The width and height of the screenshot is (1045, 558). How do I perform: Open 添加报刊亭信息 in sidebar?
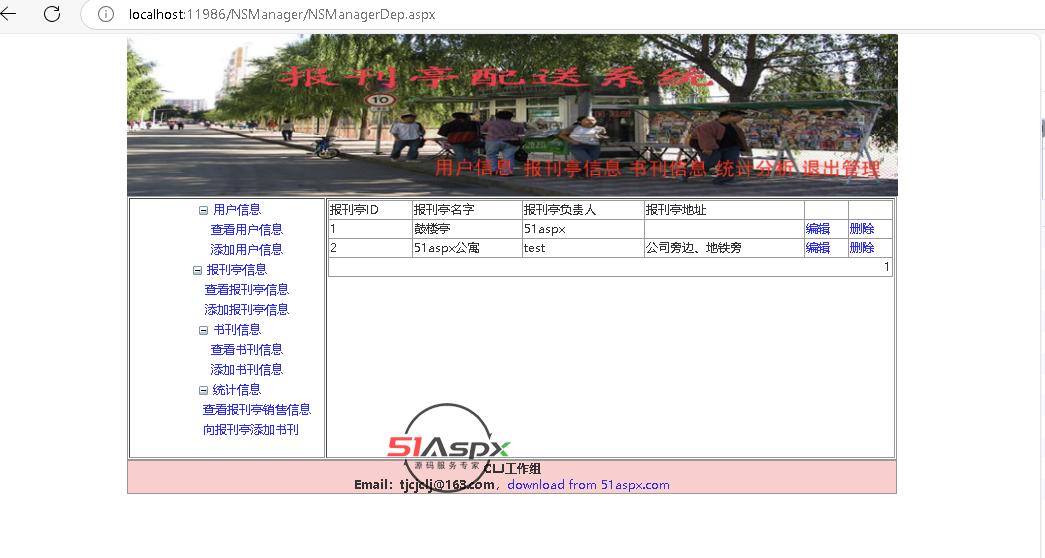pyautogui.click(x=247, y=310)
